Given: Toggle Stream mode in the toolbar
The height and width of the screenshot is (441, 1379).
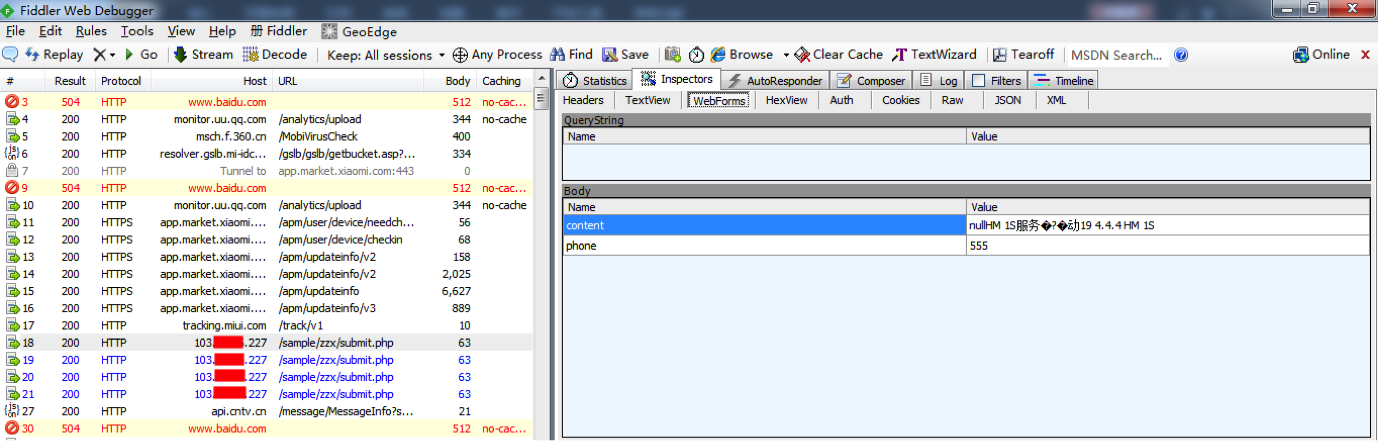Looking at the screenshot, I should pos(203,55).
